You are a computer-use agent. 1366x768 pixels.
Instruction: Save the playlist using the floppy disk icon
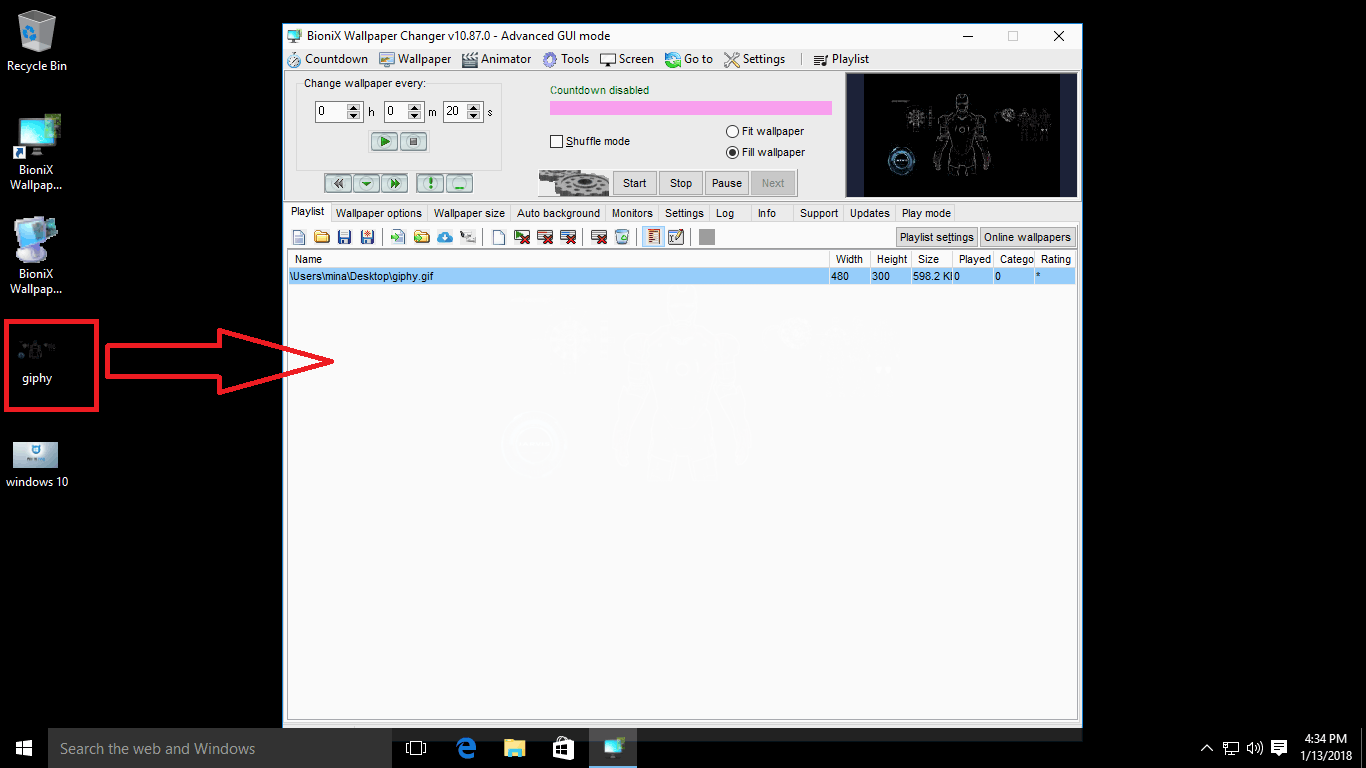pyautogui.click(x=344, y=236)
